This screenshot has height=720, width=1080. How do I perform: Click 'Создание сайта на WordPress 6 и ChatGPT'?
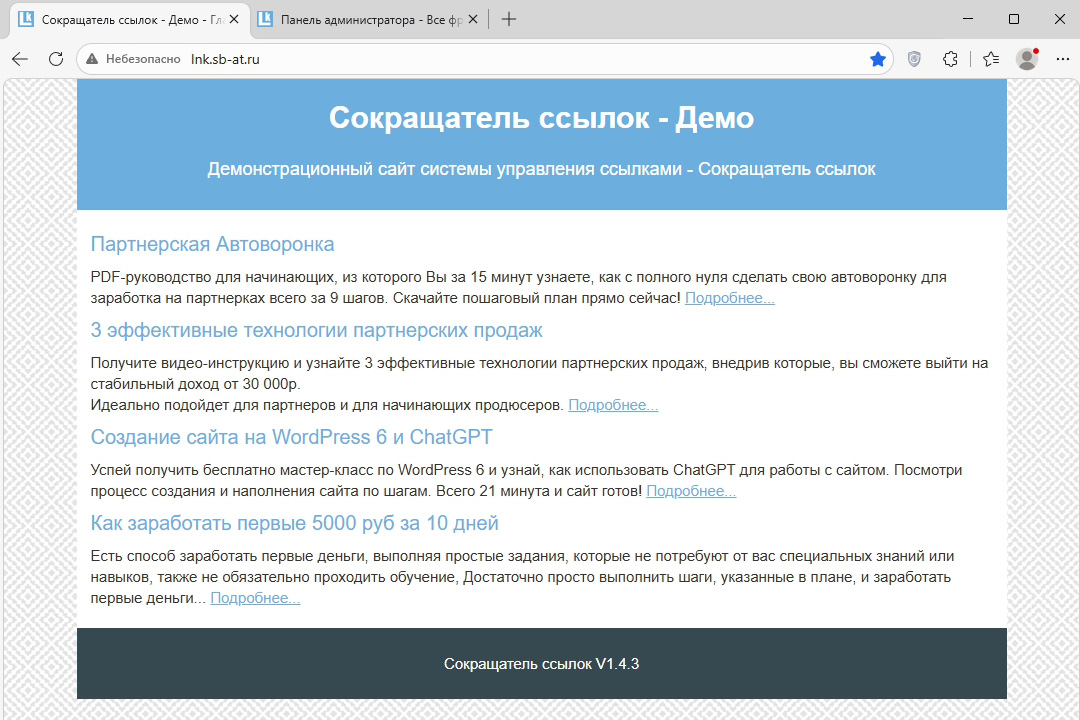(x=291, y=437)
